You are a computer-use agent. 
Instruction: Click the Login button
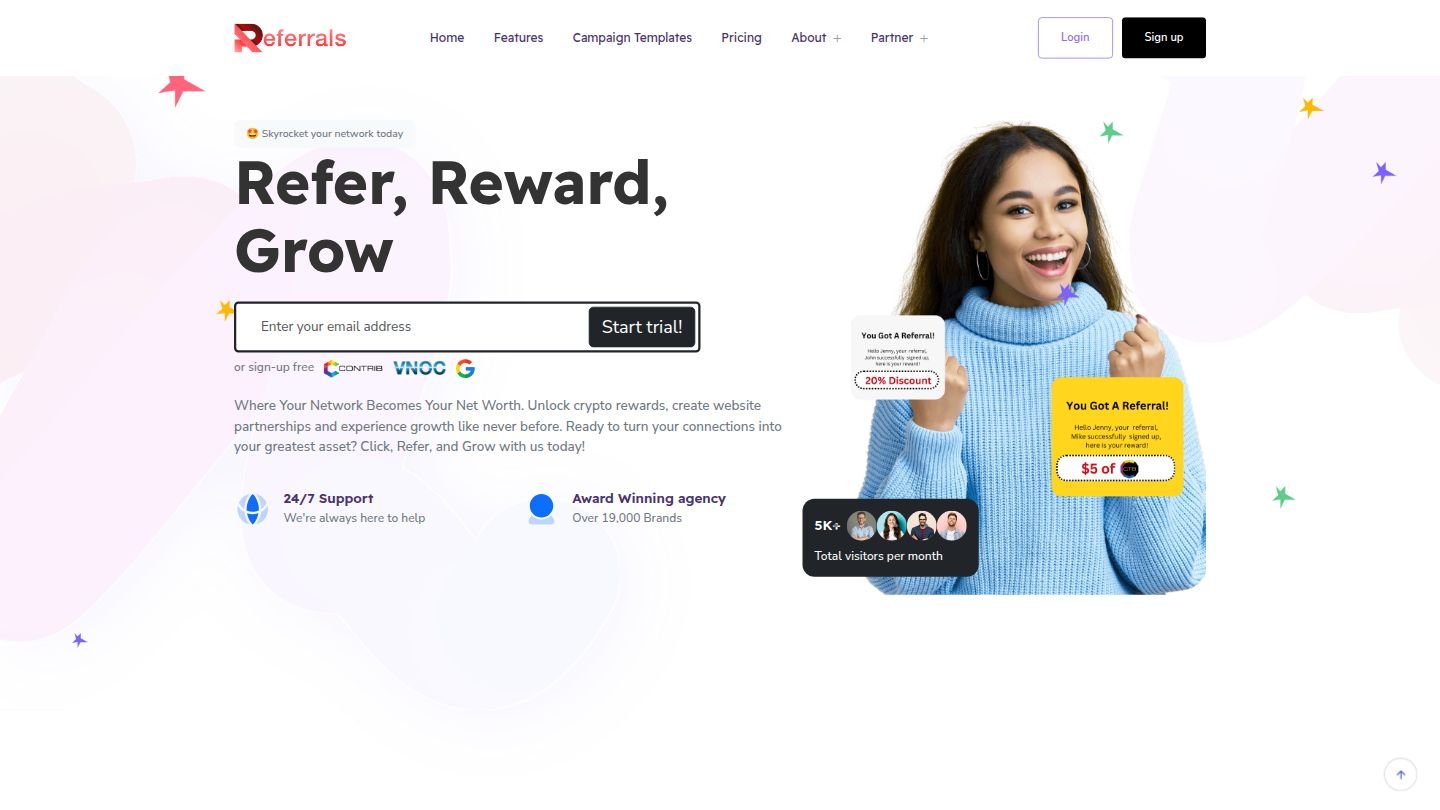click(x=1075, y=38)
